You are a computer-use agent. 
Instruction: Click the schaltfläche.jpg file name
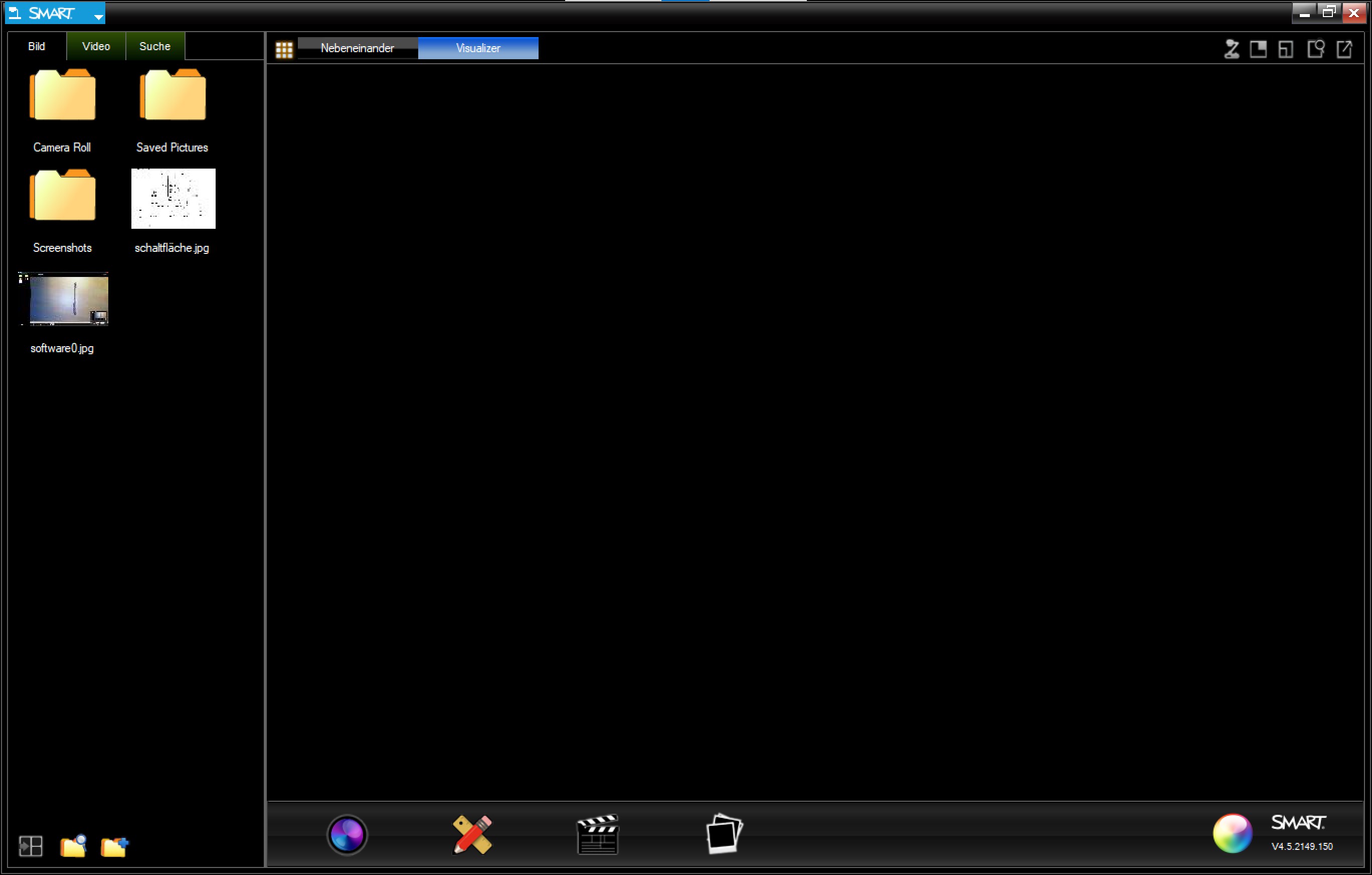[x=172, y=247]
